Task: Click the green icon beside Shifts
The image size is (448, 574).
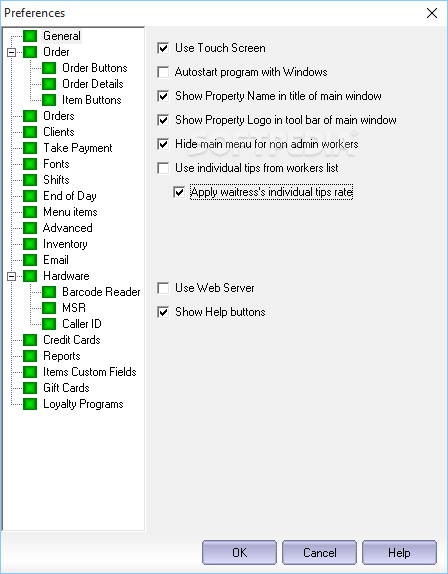Action: pos(30,180)
